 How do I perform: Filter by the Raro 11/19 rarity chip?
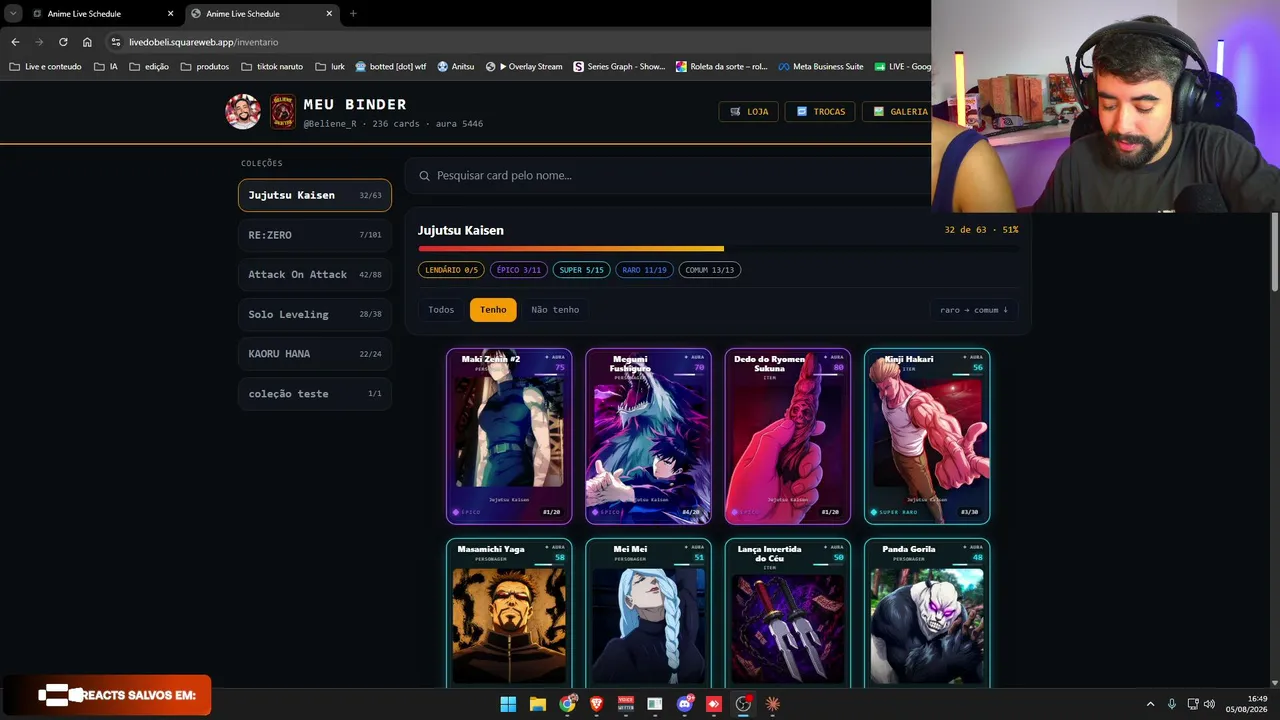point(644,270)
